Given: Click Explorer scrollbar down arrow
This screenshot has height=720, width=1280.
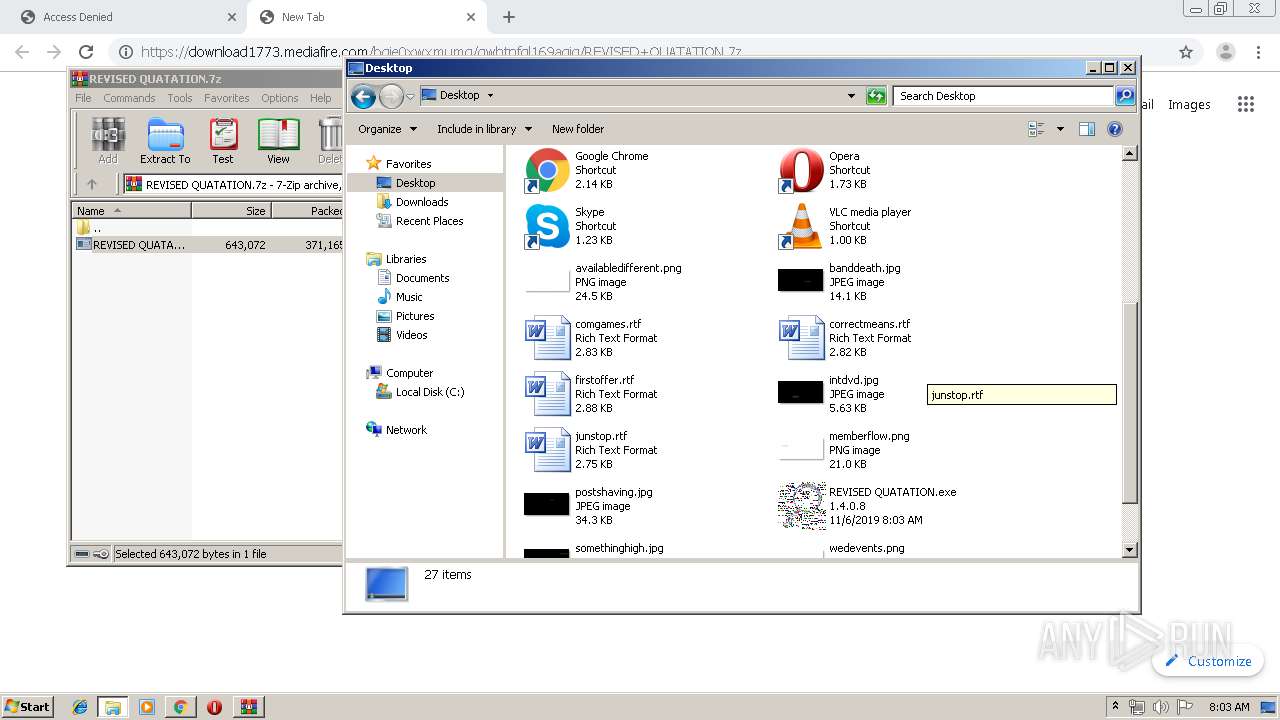Looking at the screenshot, I should pyautogui.click(x=1130, y=550).
